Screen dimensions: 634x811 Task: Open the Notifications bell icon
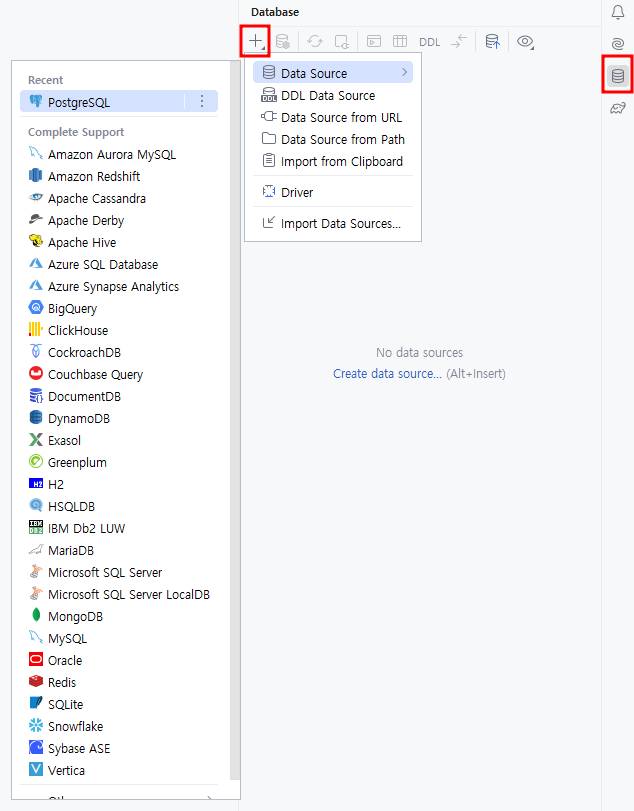pos(617,13)
